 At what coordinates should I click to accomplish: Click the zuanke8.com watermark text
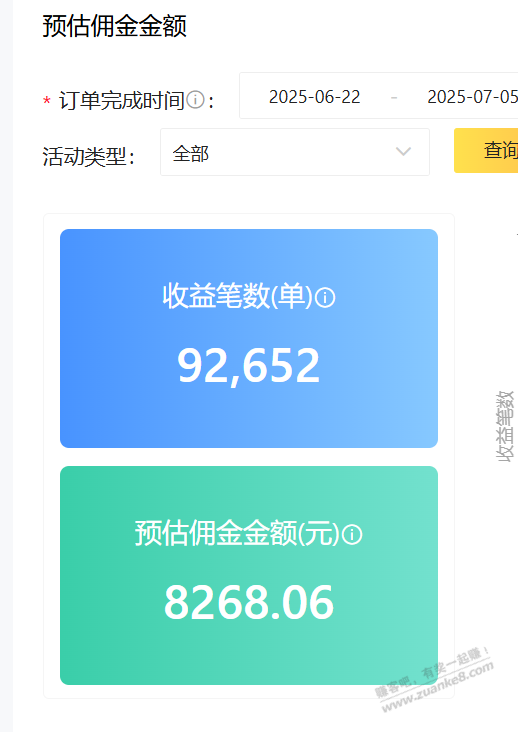click(438, 687)
